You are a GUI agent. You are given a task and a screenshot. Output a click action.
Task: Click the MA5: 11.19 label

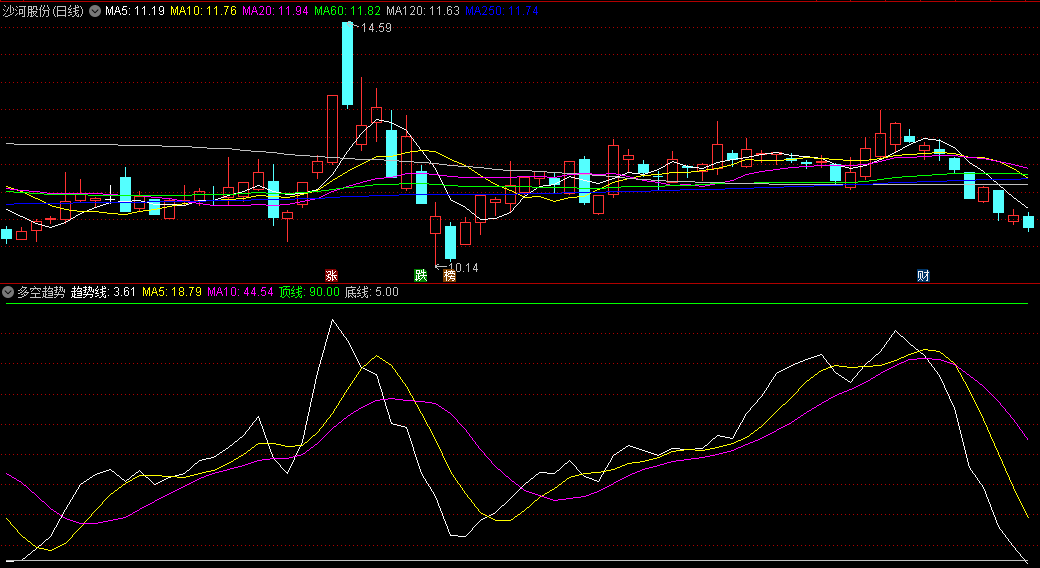pos(135,11)
